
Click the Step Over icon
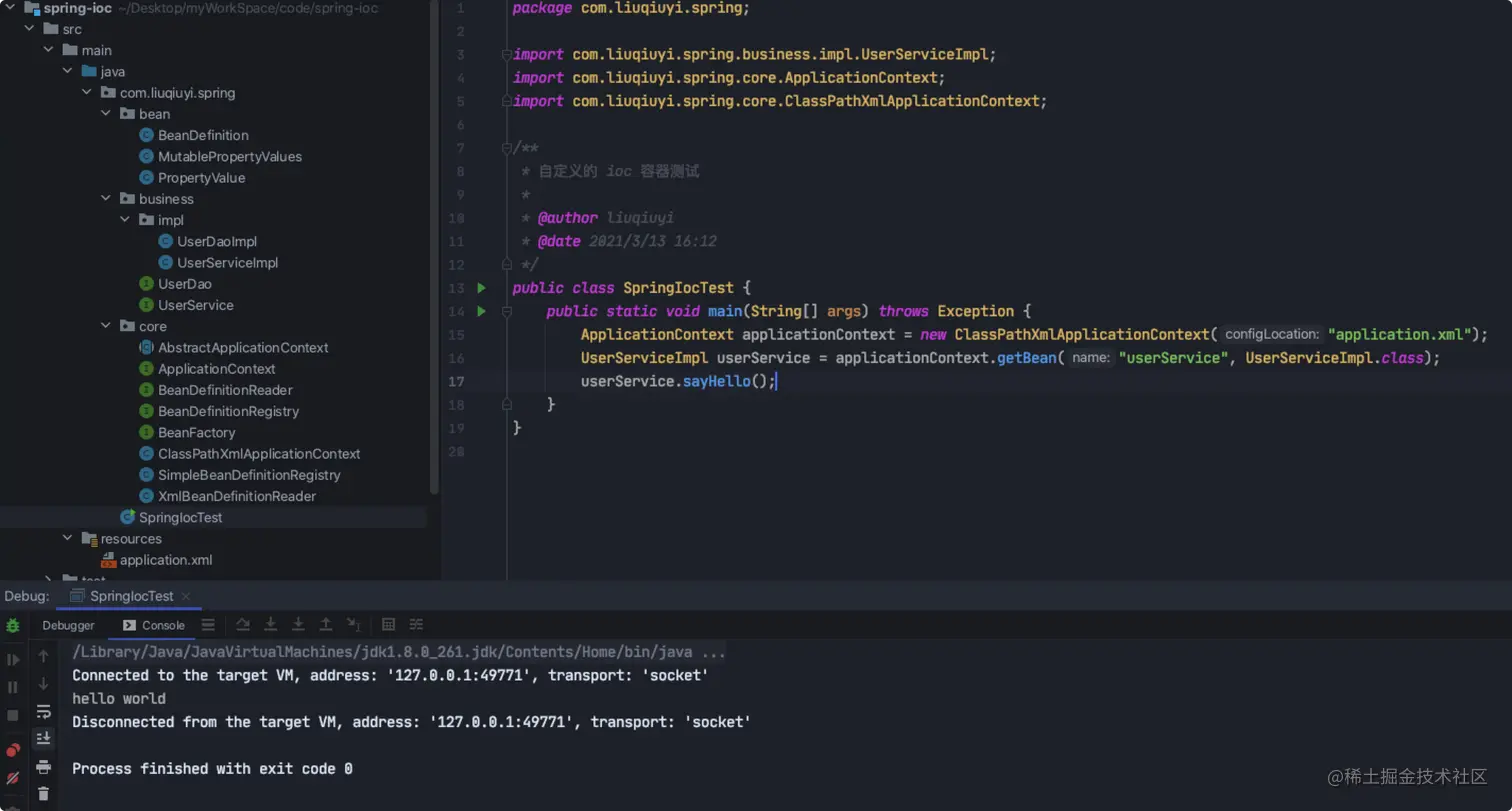coord(243,625)
